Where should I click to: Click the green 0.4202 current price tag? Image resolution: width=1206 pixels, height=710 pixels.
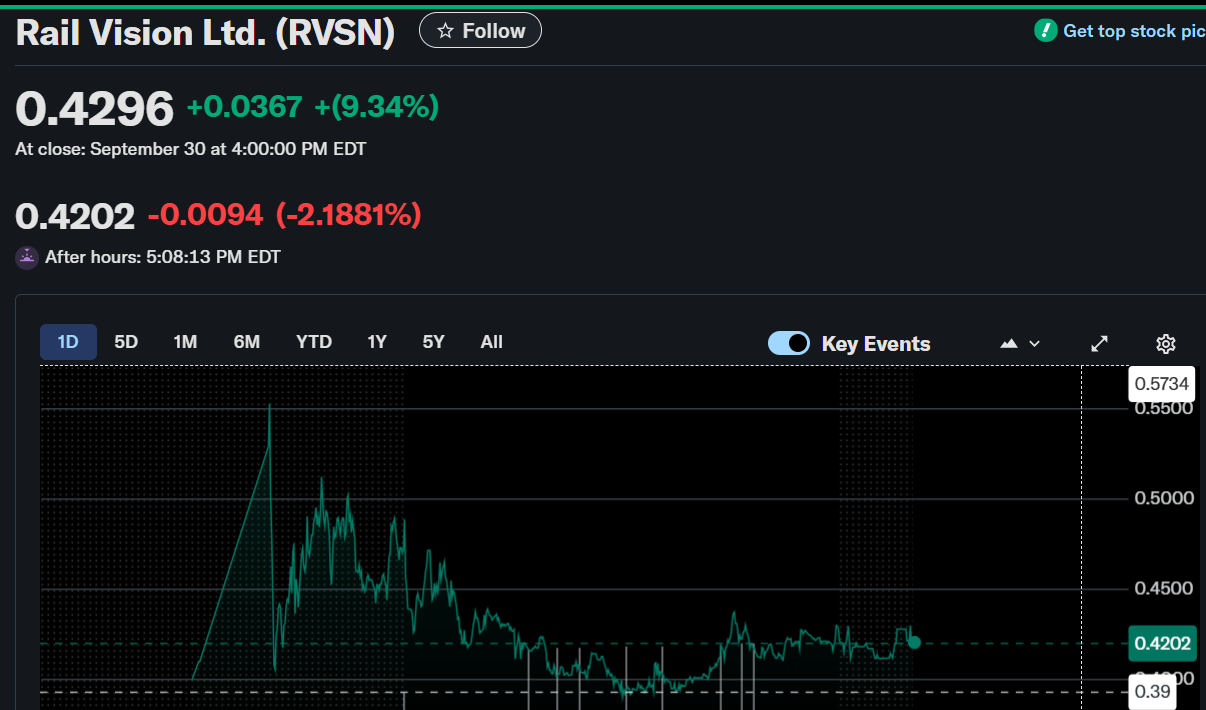pyautogui.click(x=1162, y=643)
